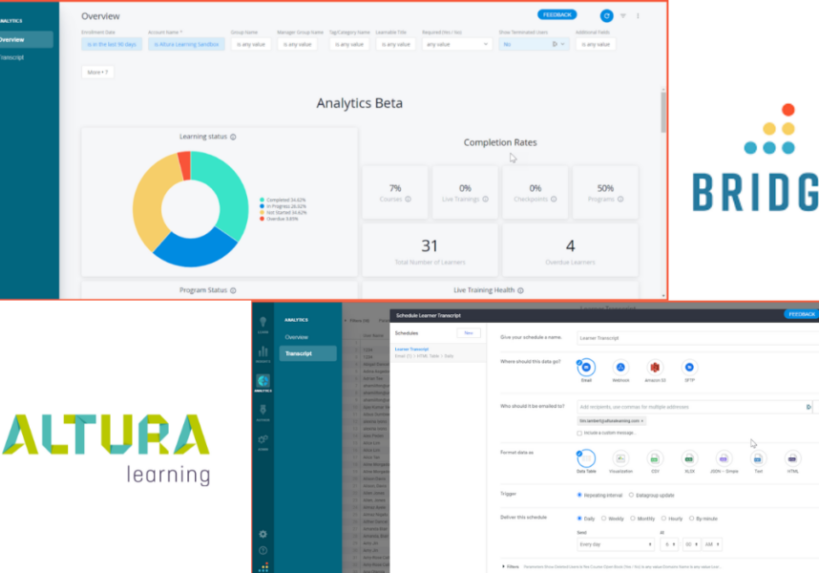
Task: Open the Author icon in sidebar
Action: pos(263,412)
